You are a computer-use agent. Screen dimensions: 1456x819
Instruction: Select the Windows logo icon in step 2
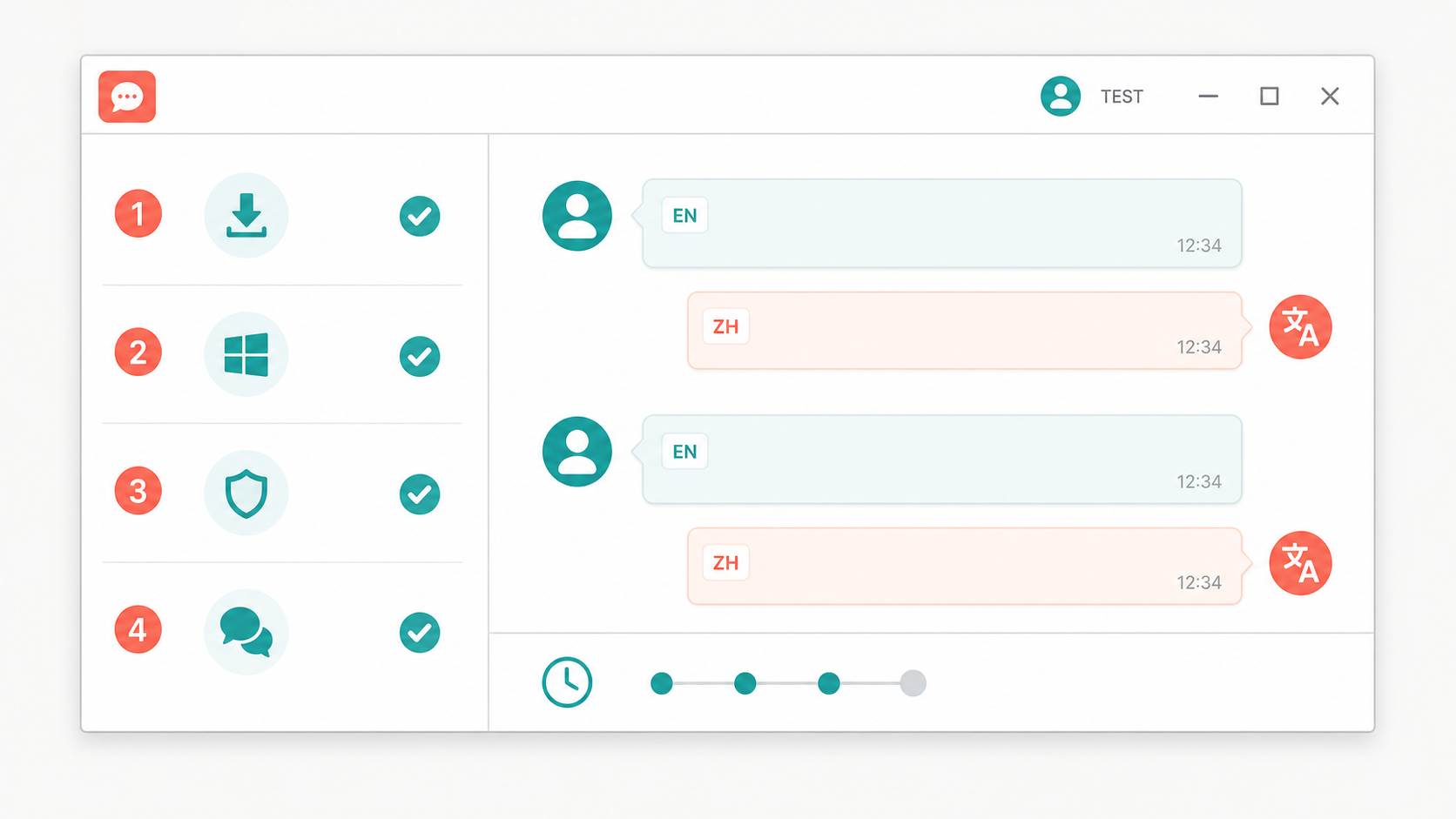click(246, 354)
